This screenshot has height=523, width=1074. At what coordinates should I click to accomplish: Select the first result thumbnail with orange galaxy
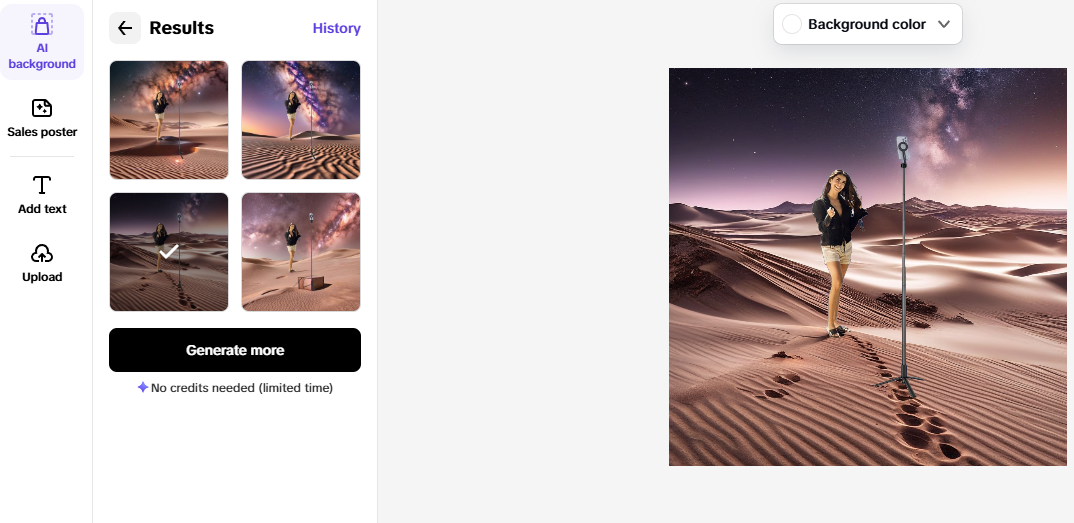pos(169,120)
